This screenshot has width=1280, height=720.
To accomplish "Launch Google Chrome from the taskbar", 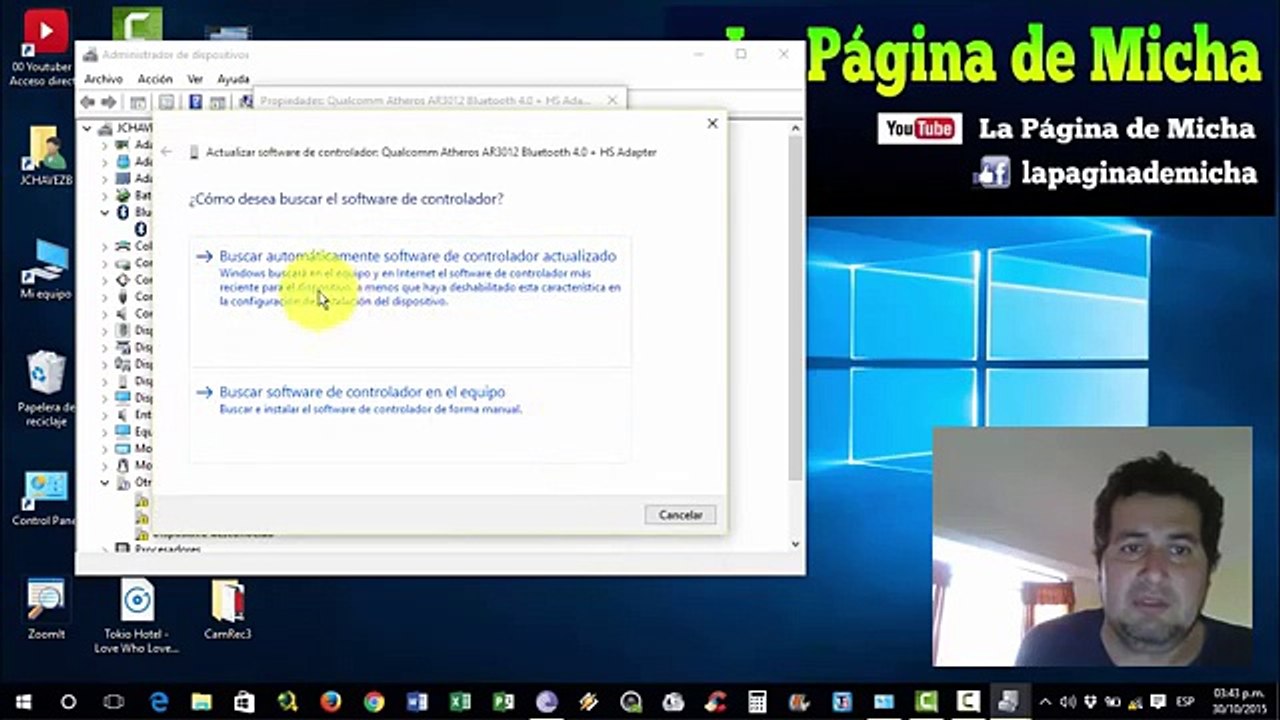I will point(374,702).
